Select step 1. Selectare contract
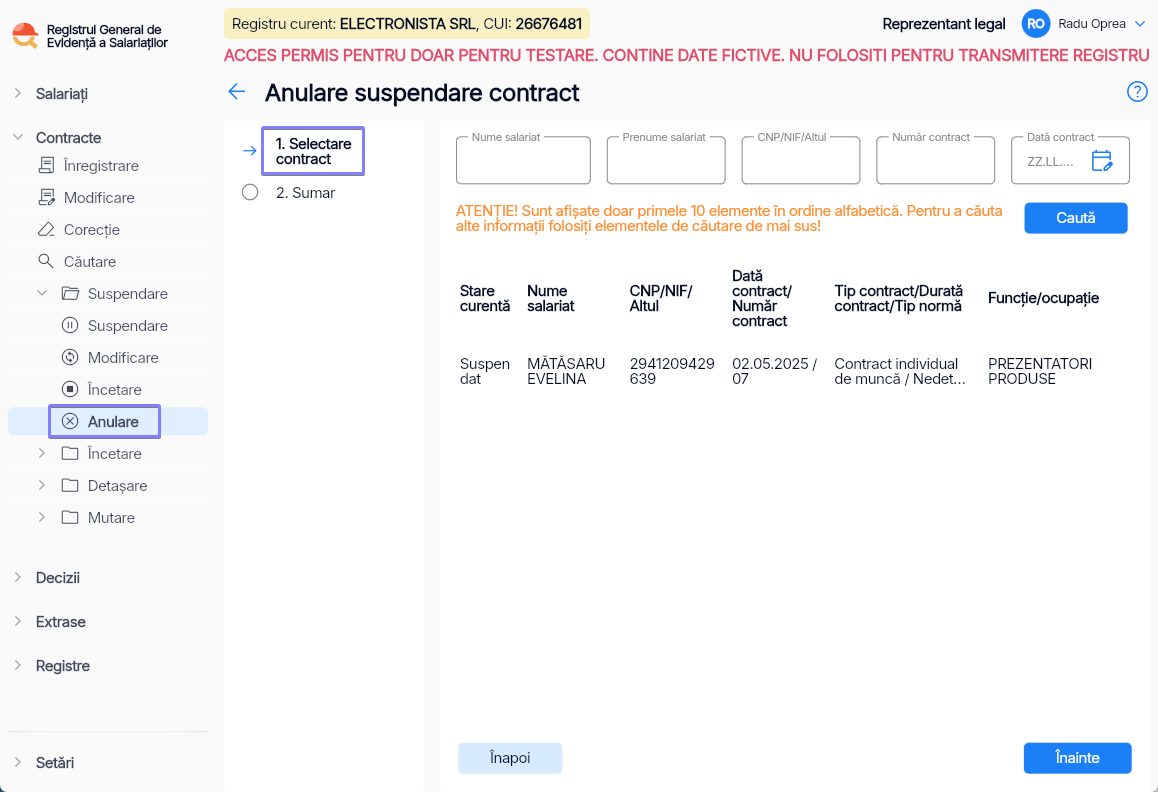This screenshot has height=792, width=1158. click(x=313, y=151)
